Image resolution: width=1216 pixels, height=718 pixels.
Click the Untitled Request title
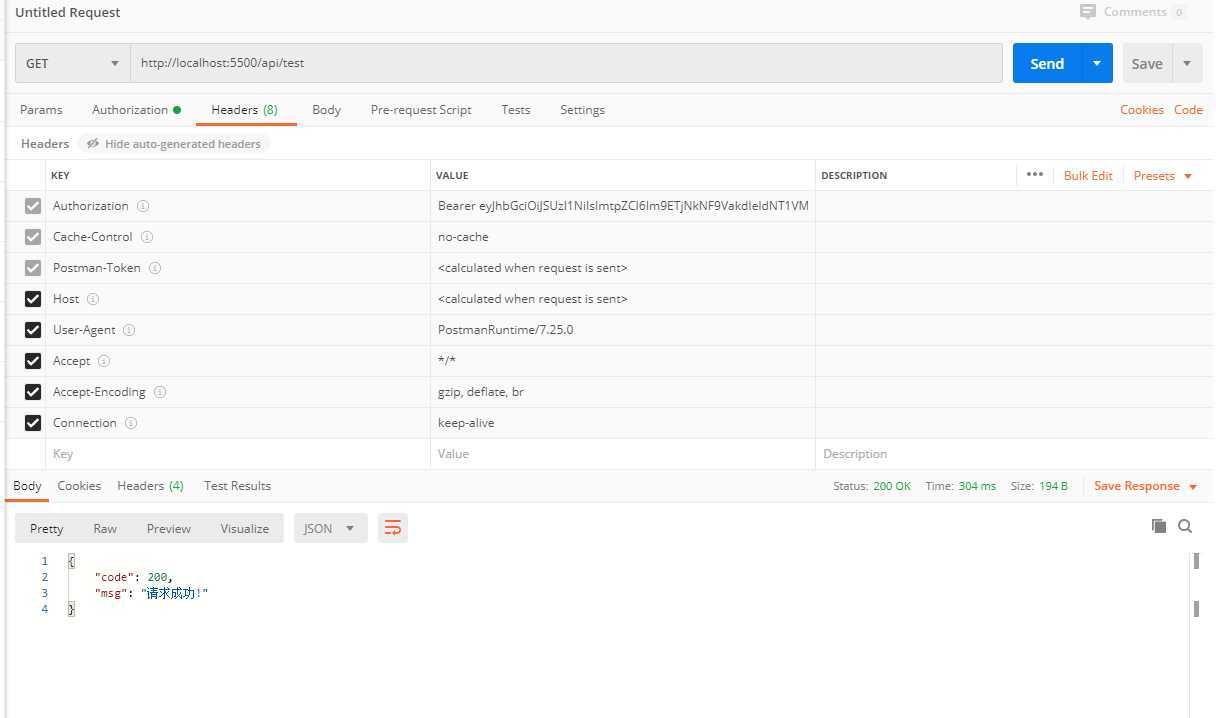click(68, 12)
